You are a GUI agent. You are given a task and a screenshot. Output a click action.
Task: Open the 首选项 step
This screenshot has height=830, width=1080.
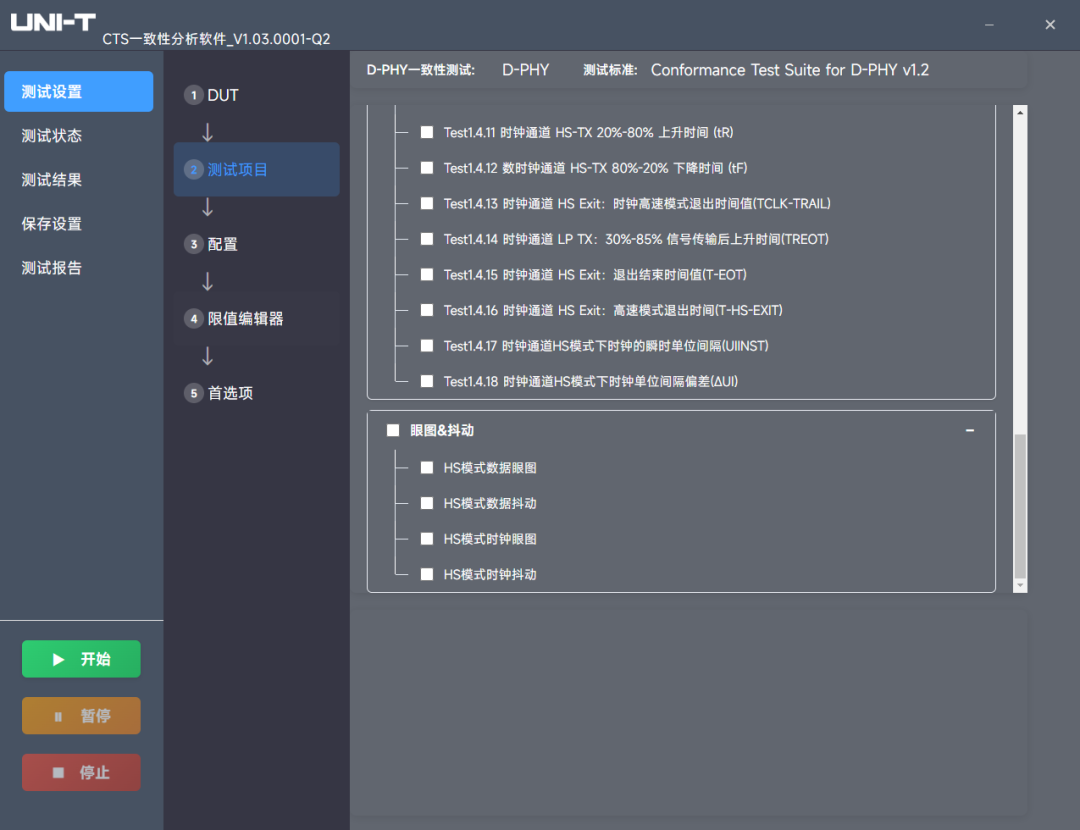point(256,393)
